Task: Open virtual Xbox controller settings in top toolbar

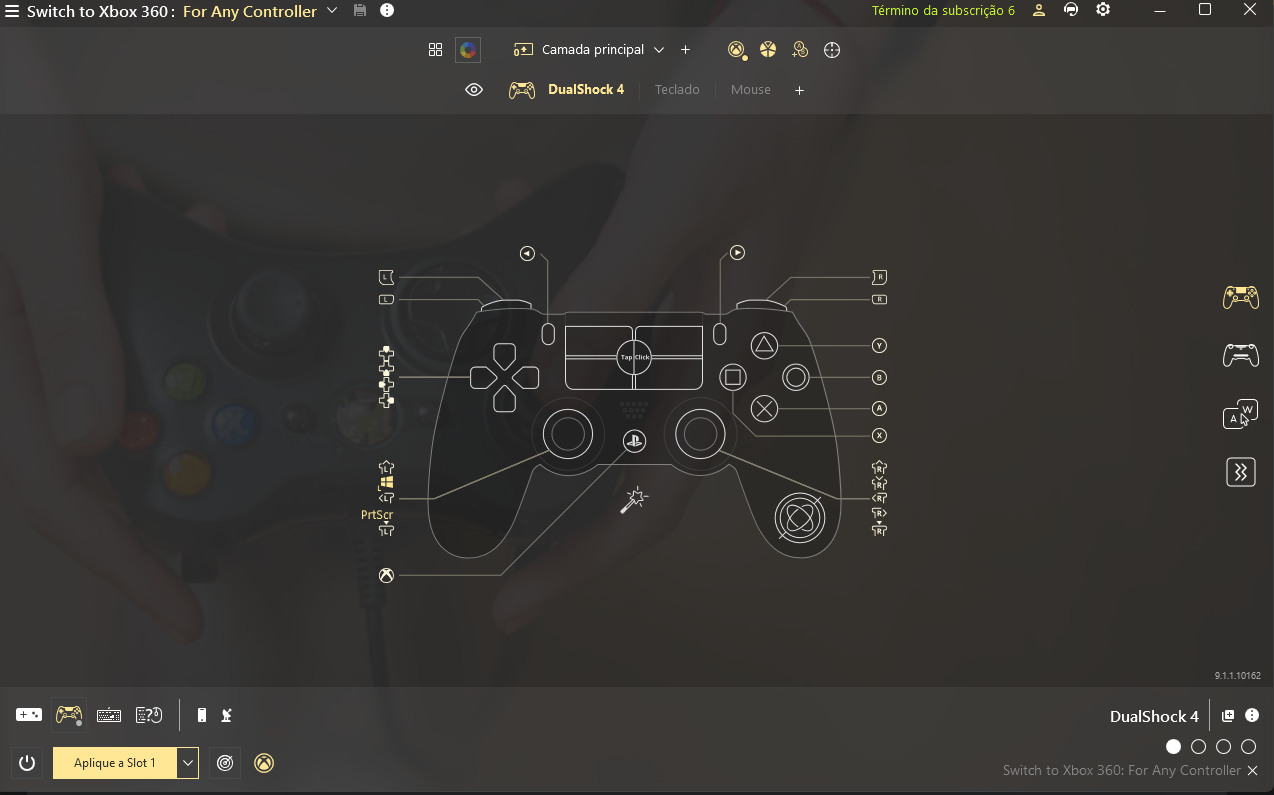Action: pos(737,50)
